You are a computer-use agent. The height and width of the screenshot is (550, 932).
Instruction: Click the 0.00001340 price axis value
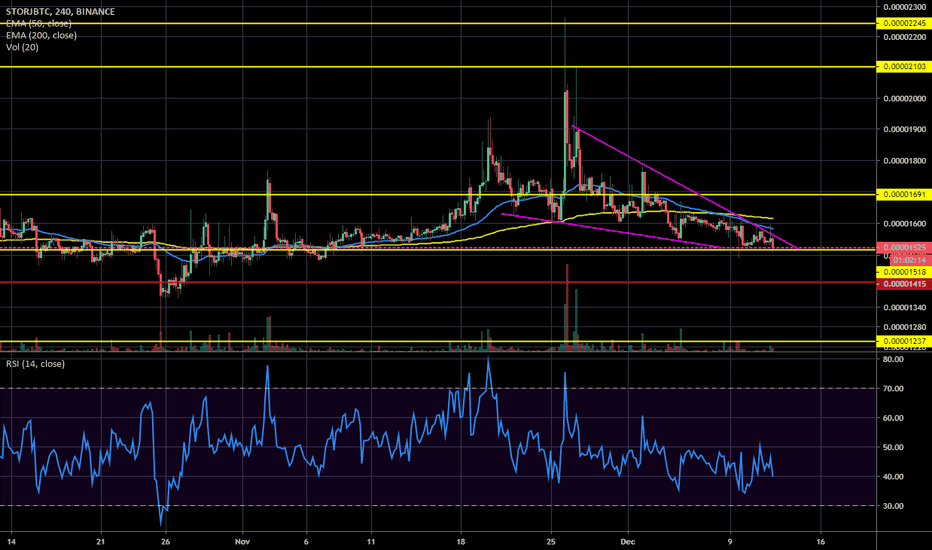point(905,308)
